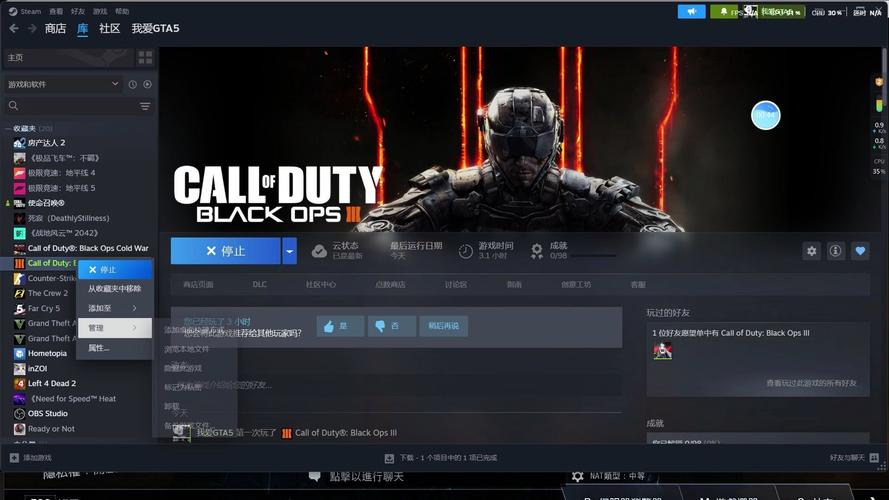Click the Home button in sidebar
Screen dimensions: 889x500
coord(67,57)
